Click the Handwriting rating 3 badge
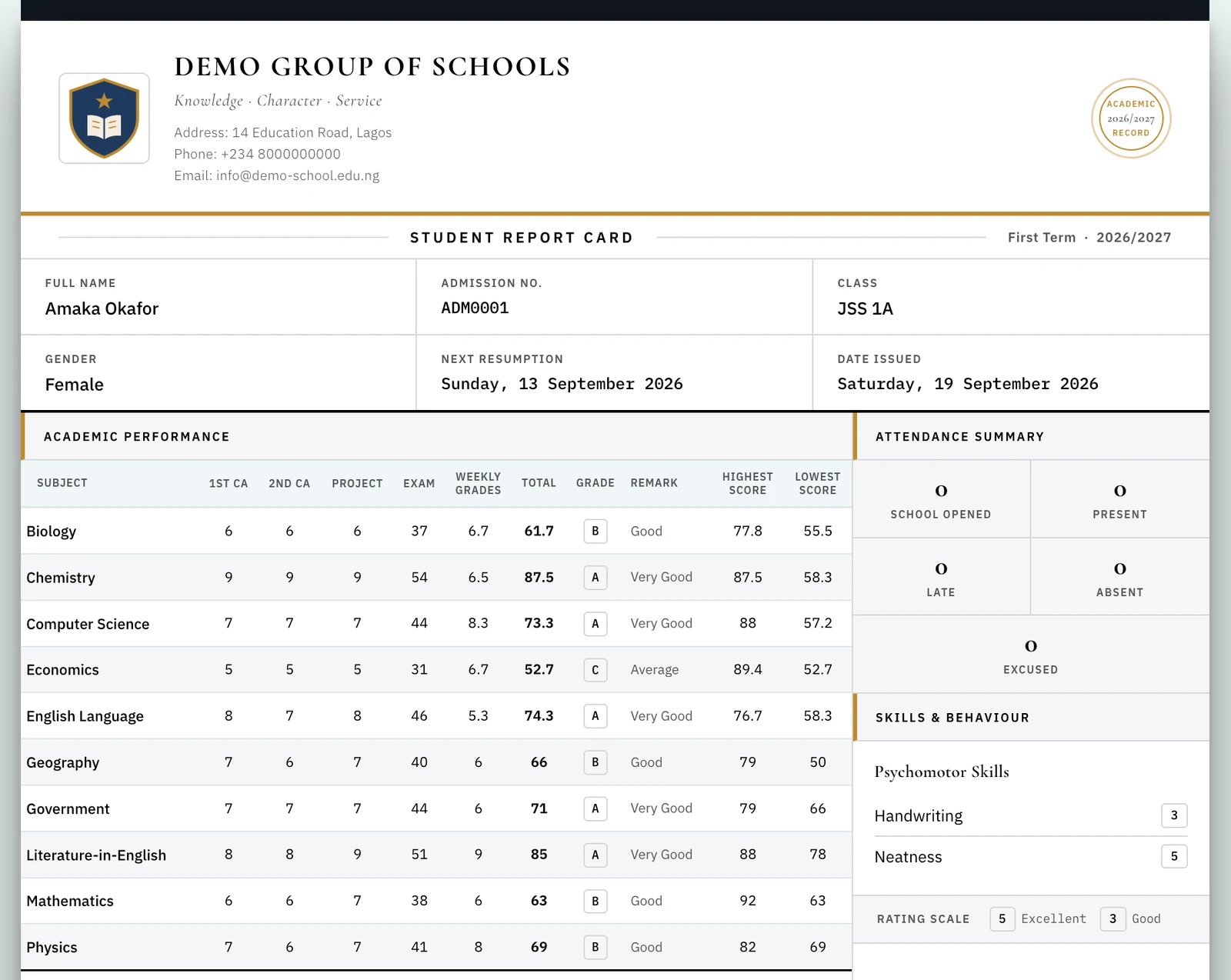1231x980 pixels. [1174, 815]
